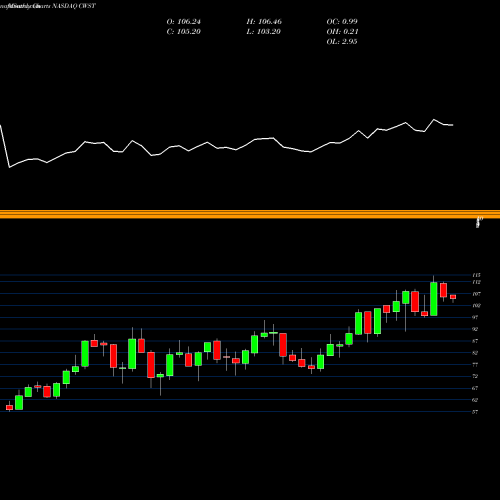The width and height of the screenshot is (500, 500).
Task: Click the 'O: 106.24' open value
Action: point(184,22)
